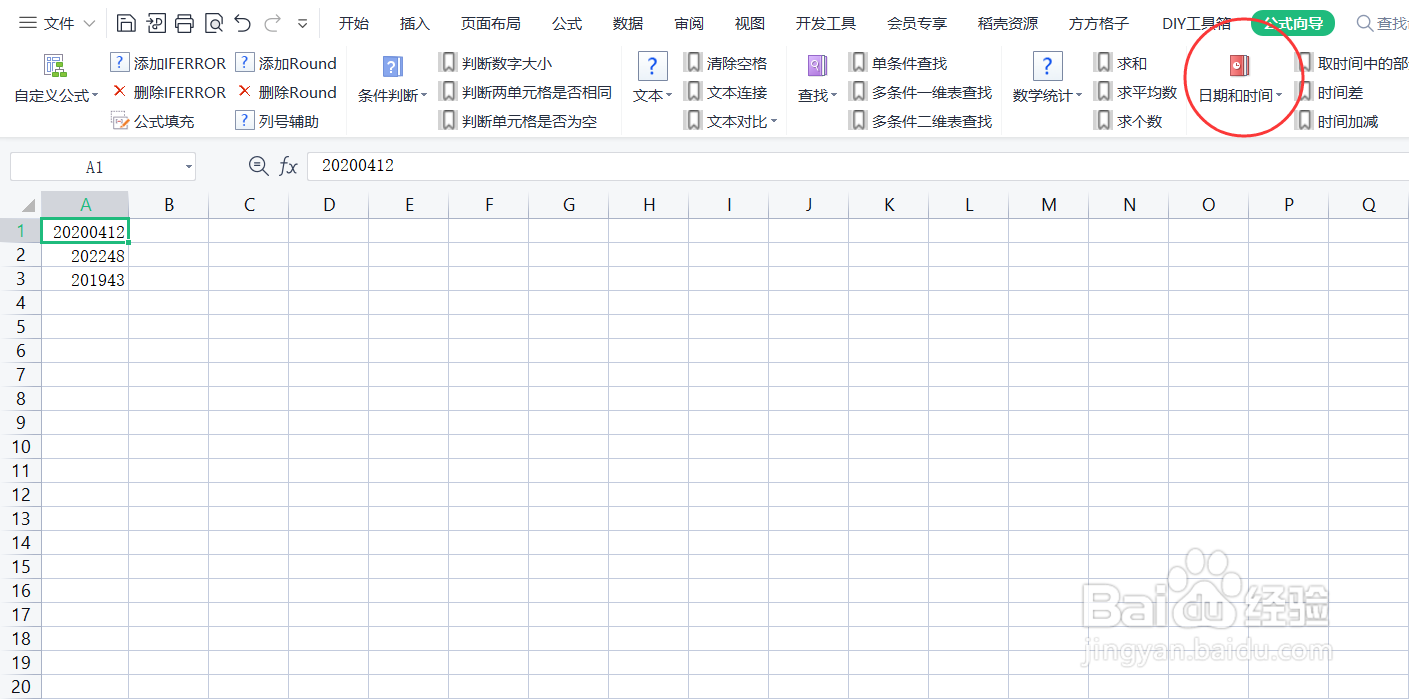The image size is (1409, 699).
Task: Click 添加IFERROR button
Action: (168, 63)
